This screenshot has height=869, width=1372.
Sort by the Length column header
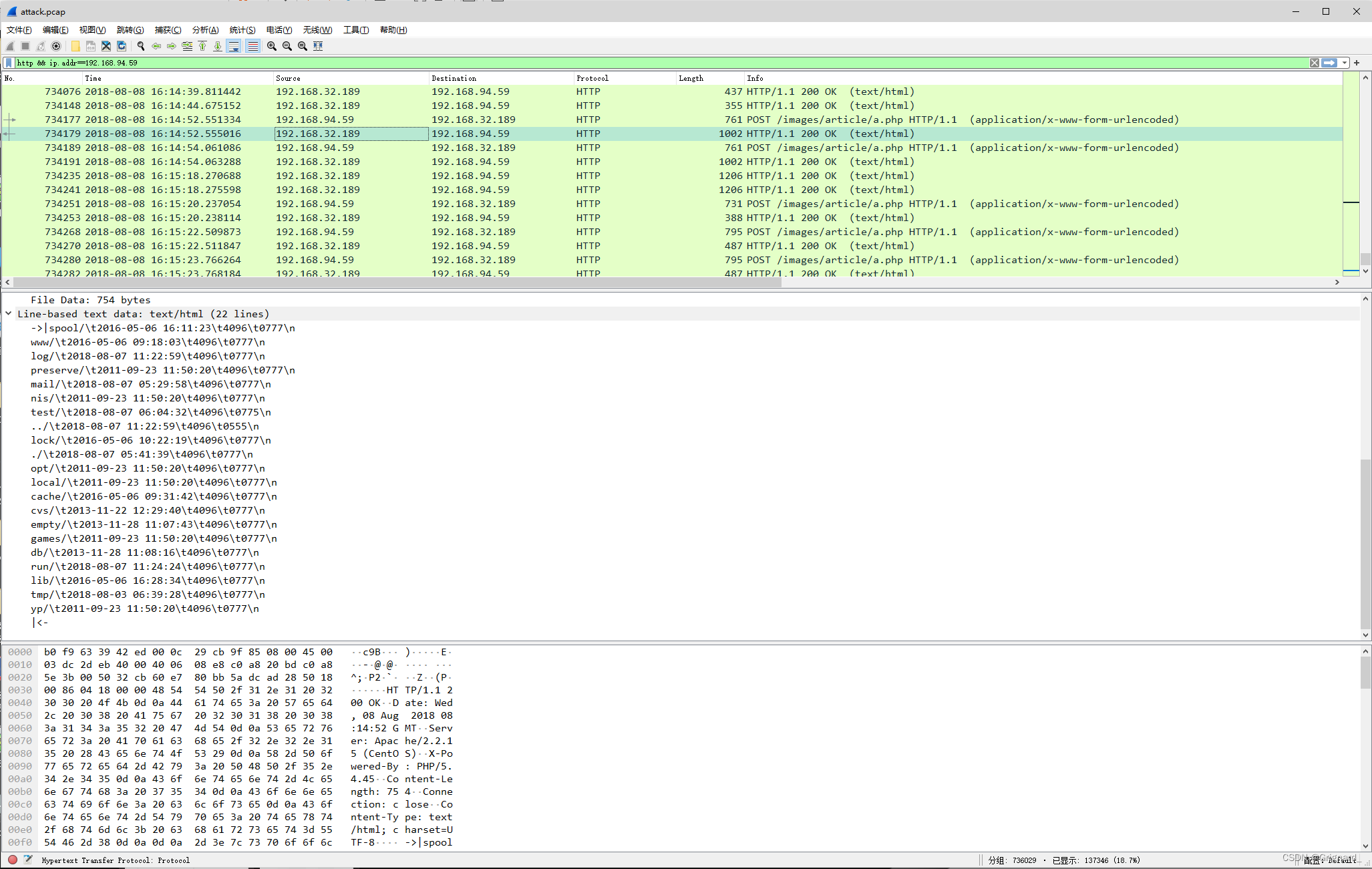coord(710,78)
